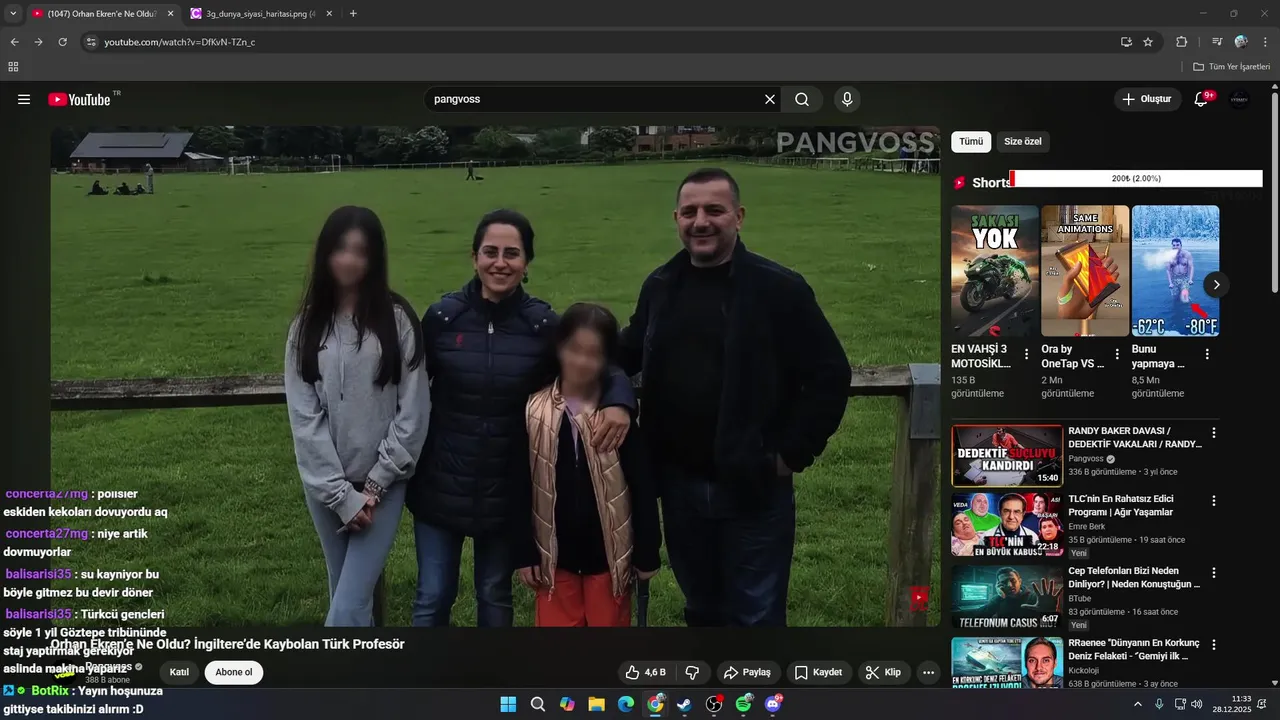1280x720 pixels.
Task: Open system volume icon in tray
Action: click(x=1197, y=704)
